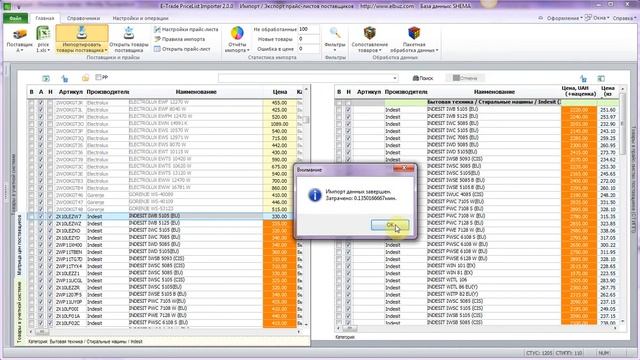Tick column B checkbox for ELECTROLUX EWF 12270 W

pos(31,103)
